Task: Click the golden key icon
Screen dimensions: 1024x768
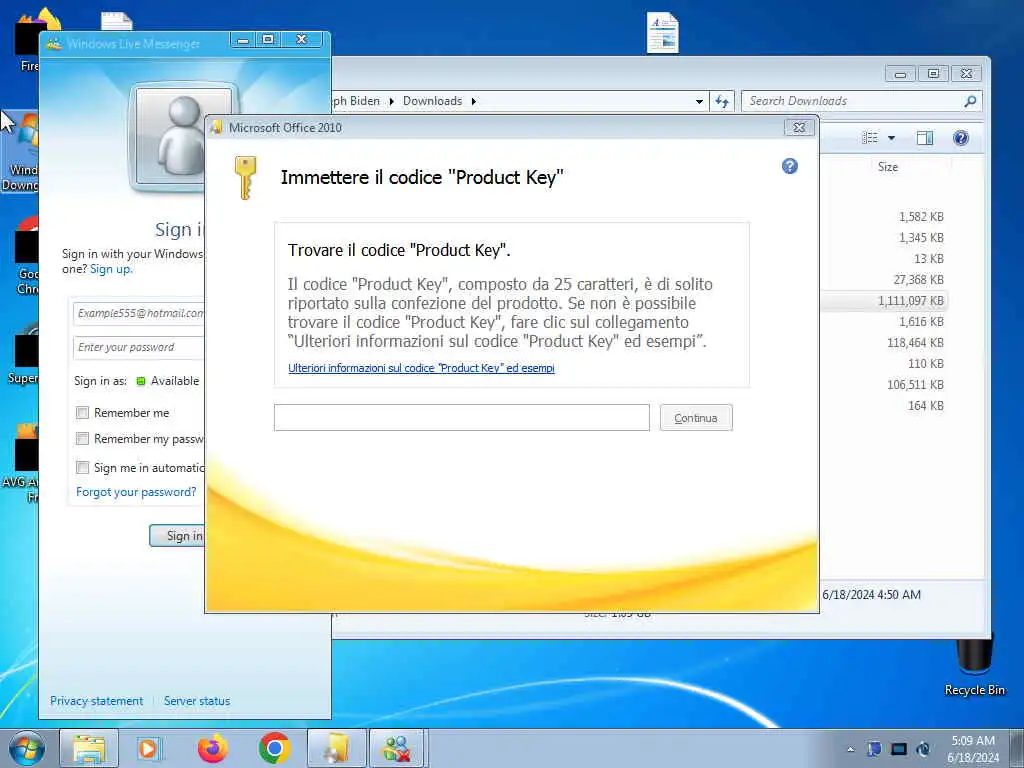Action: (245, 178)
